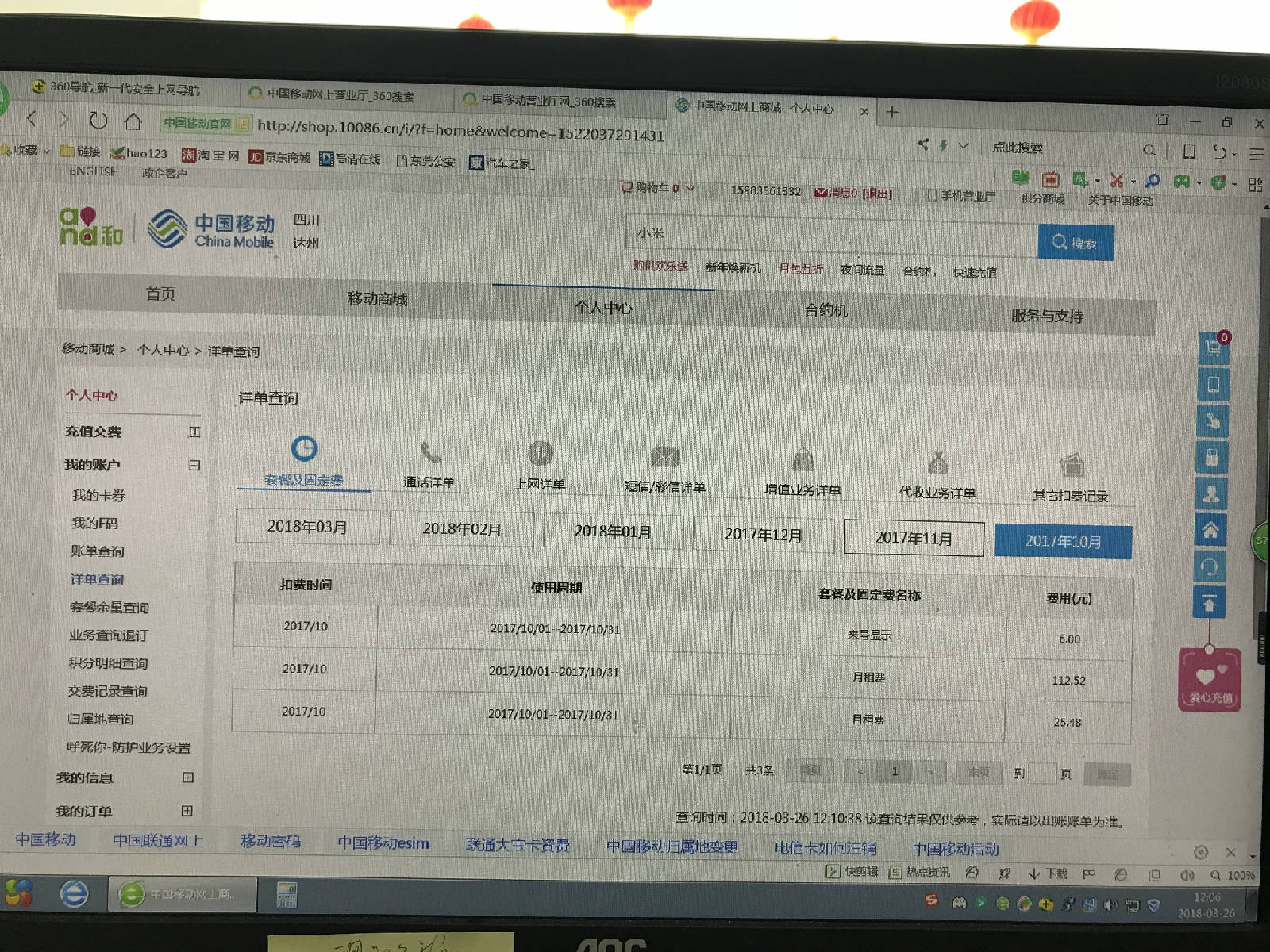Screen dimensions: 1270x952
Task: Expand the 充值交费 sidebar section
Action: [194, 432]
